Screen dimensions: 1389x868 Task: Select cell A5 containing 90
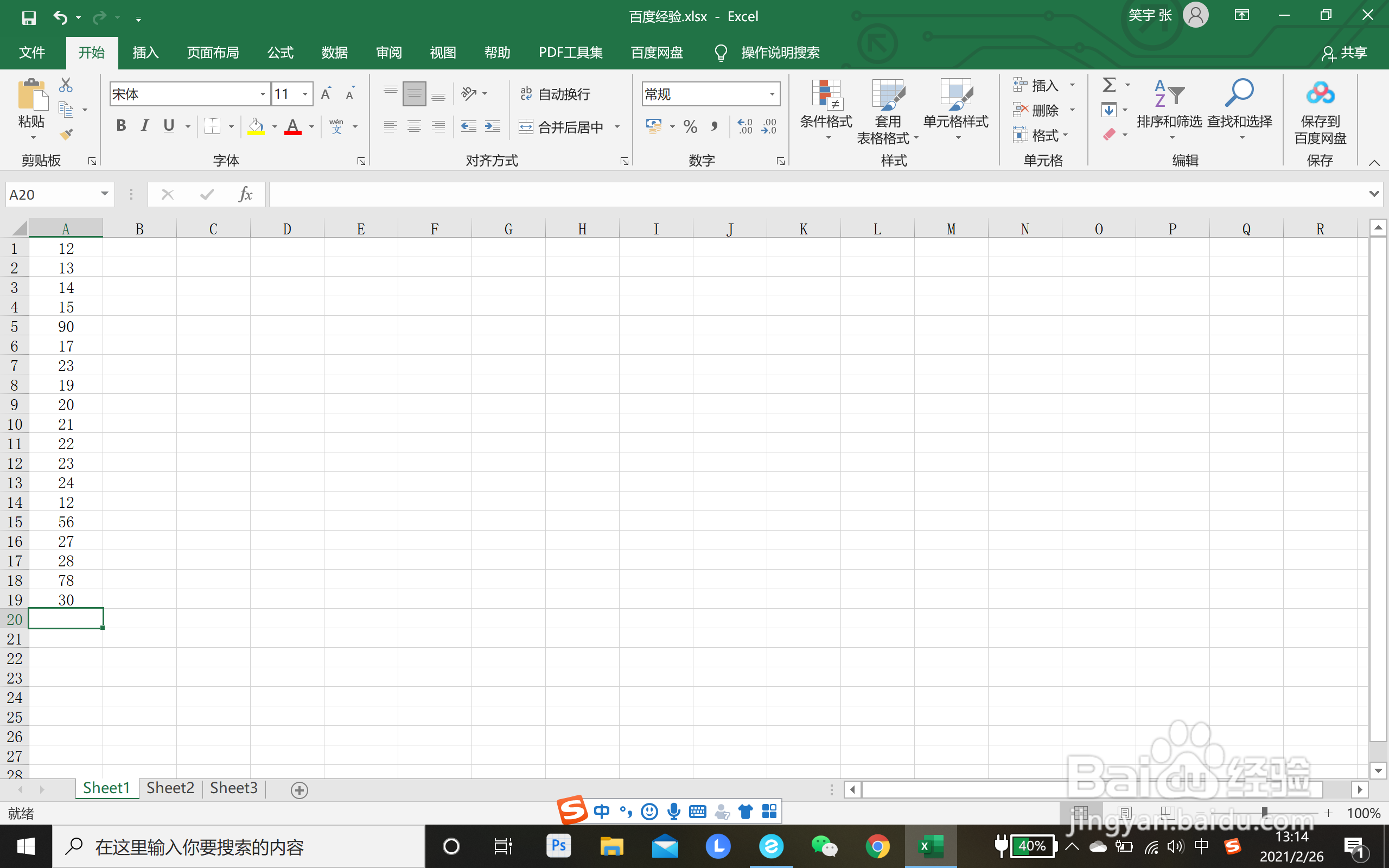66,327
